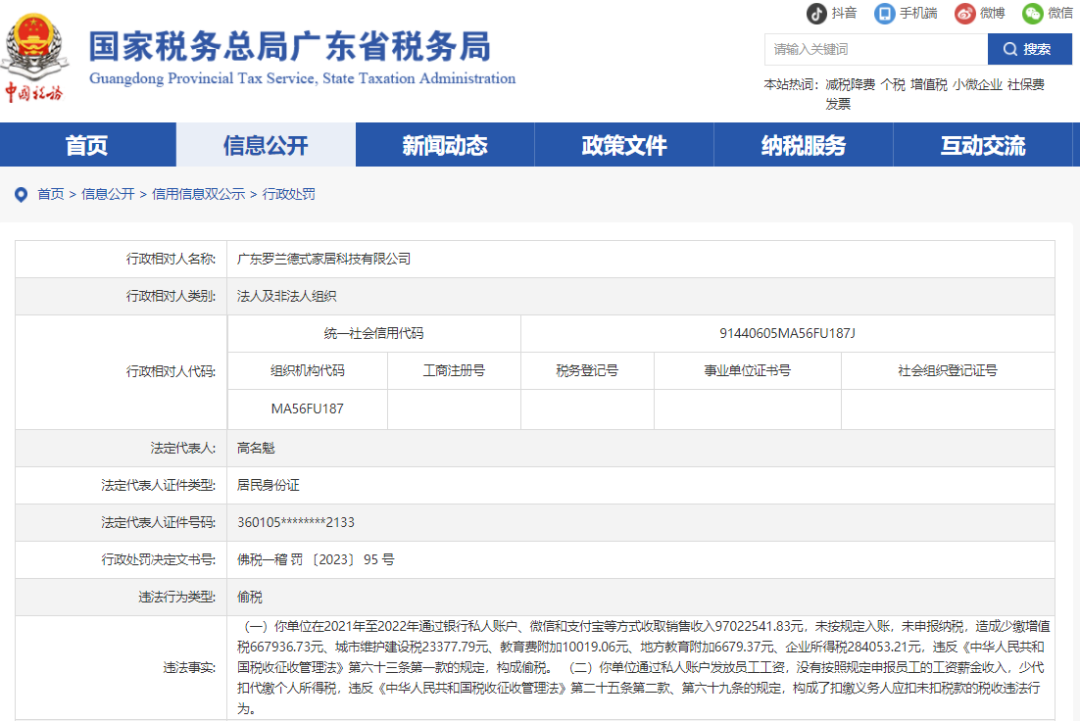Click credit code 91440605MA56FU187J
Screen dimensions: 1080x721
(x=787, y=333)
